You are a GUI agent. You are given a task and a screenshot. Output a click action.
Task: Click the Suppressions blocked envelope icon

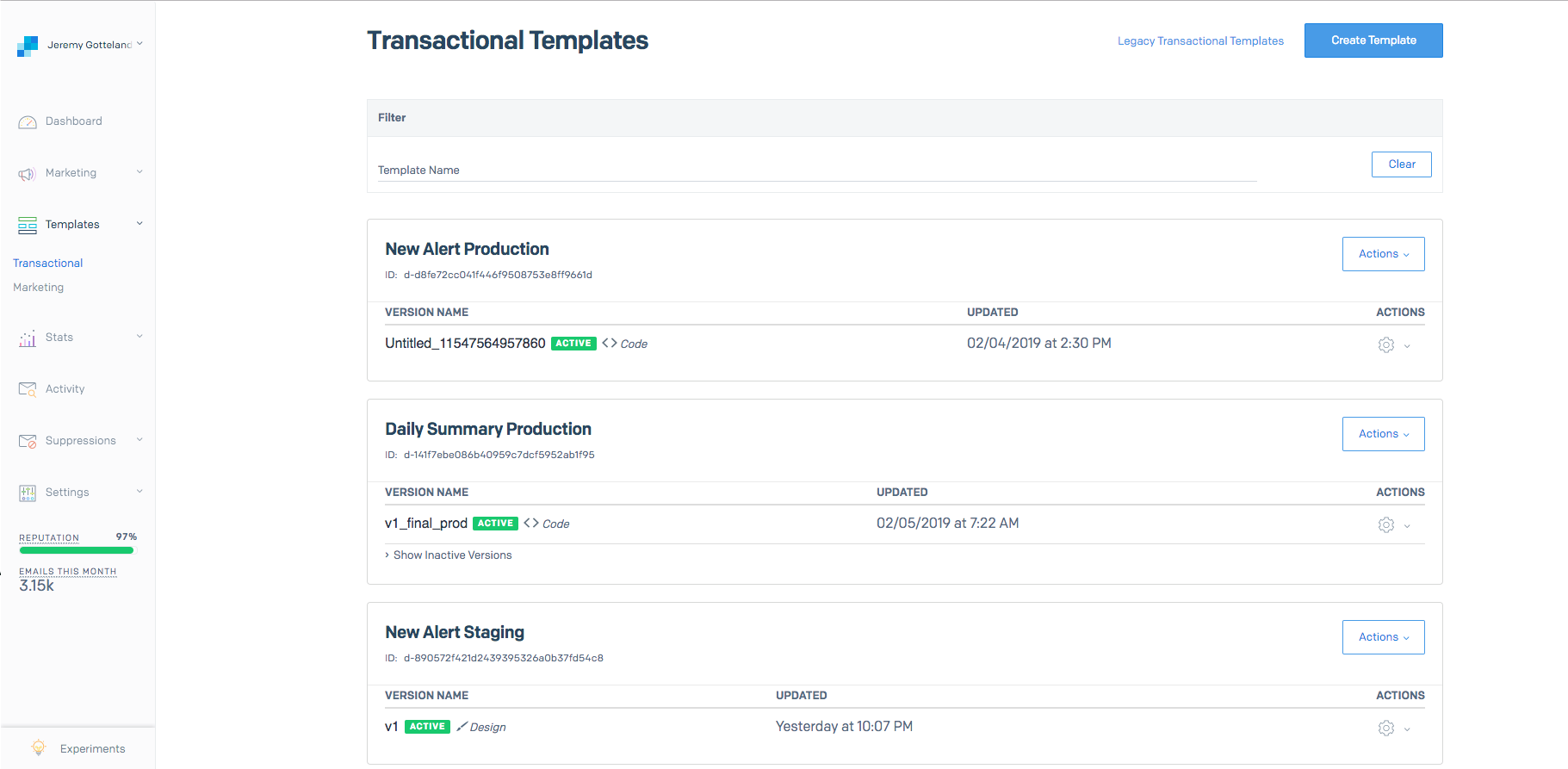pyautogui.click(x=28, y=441)
